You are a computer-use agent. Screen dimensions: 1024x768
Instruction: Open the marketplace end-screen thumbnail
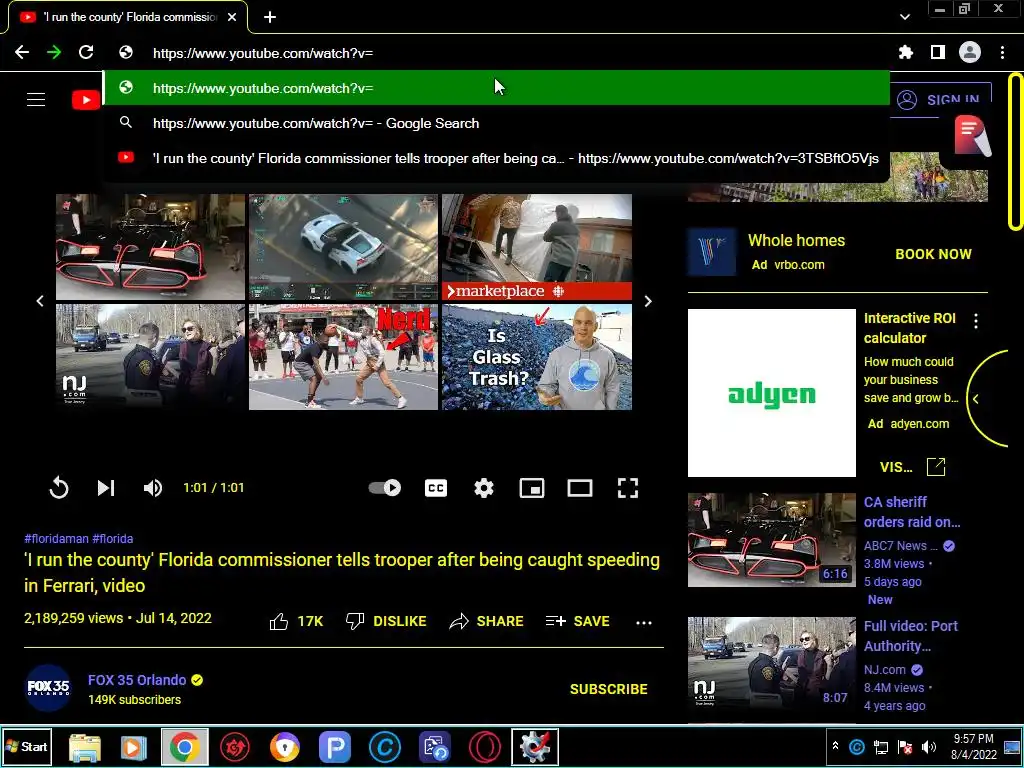pos(537,247)
